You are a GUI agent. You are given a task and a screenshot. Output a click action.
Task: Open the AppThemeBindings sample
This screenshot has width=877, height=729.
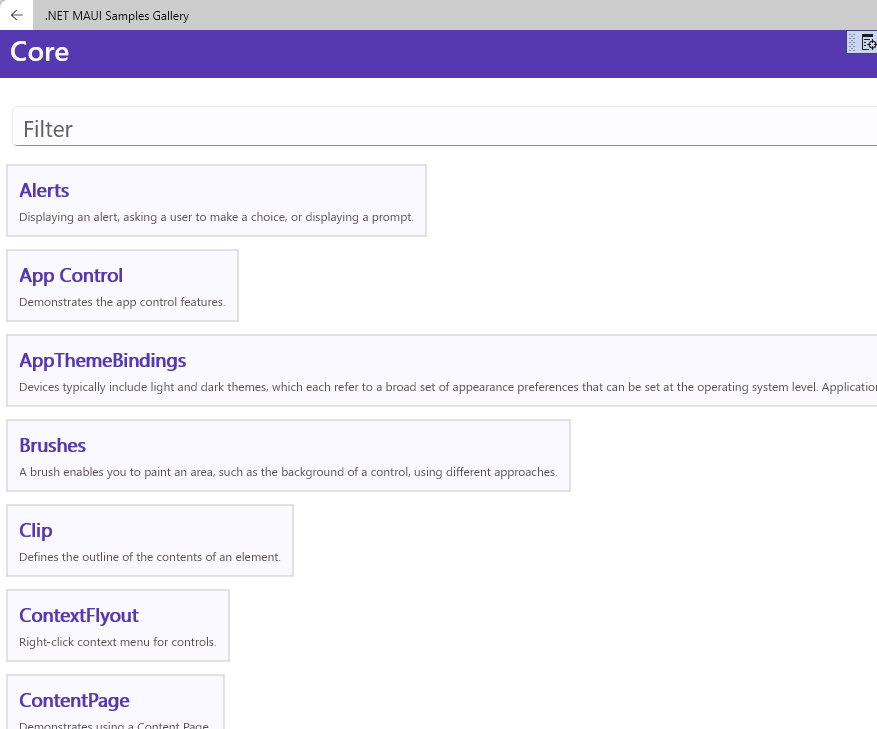tap(102, 360)
